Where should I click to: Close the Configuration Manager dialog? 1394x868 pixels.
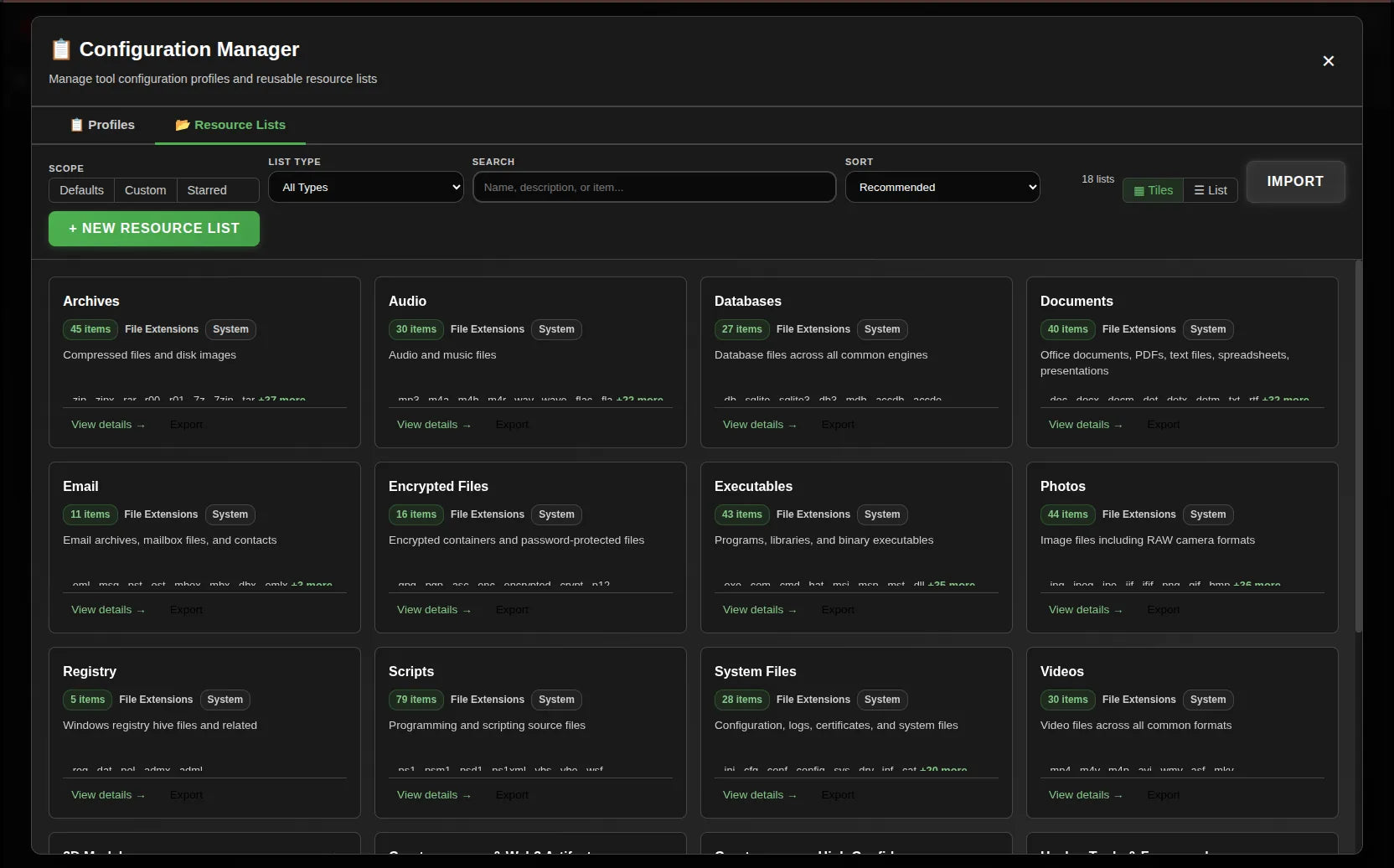click(x=1328, y=61)
